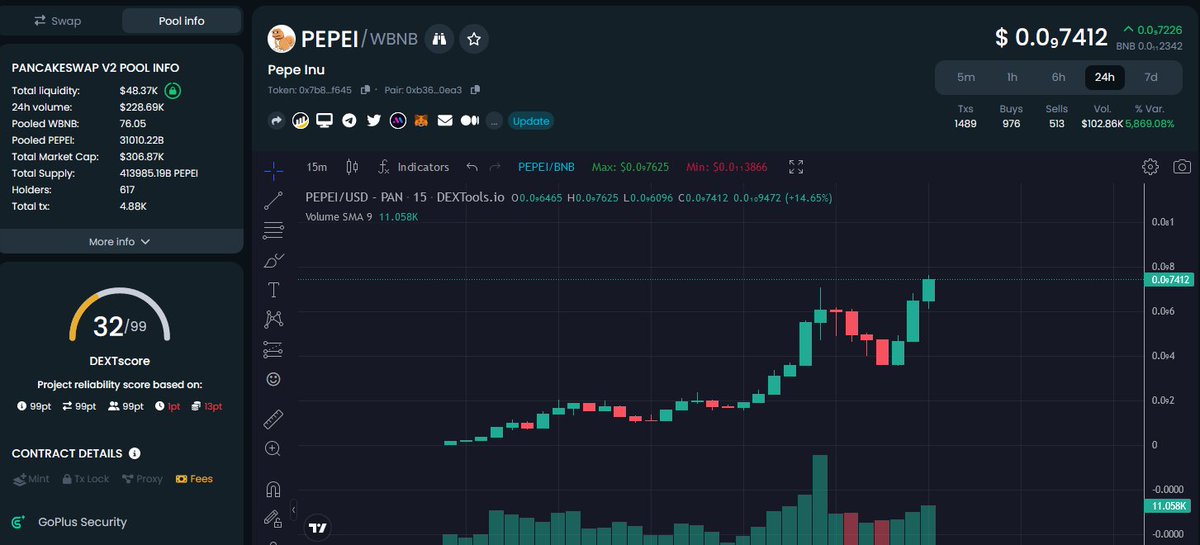Image resolution: width=1200 pixels, height=545 pixels.
Task: Select the 24h timeframe
Action: pos(1105,77)
